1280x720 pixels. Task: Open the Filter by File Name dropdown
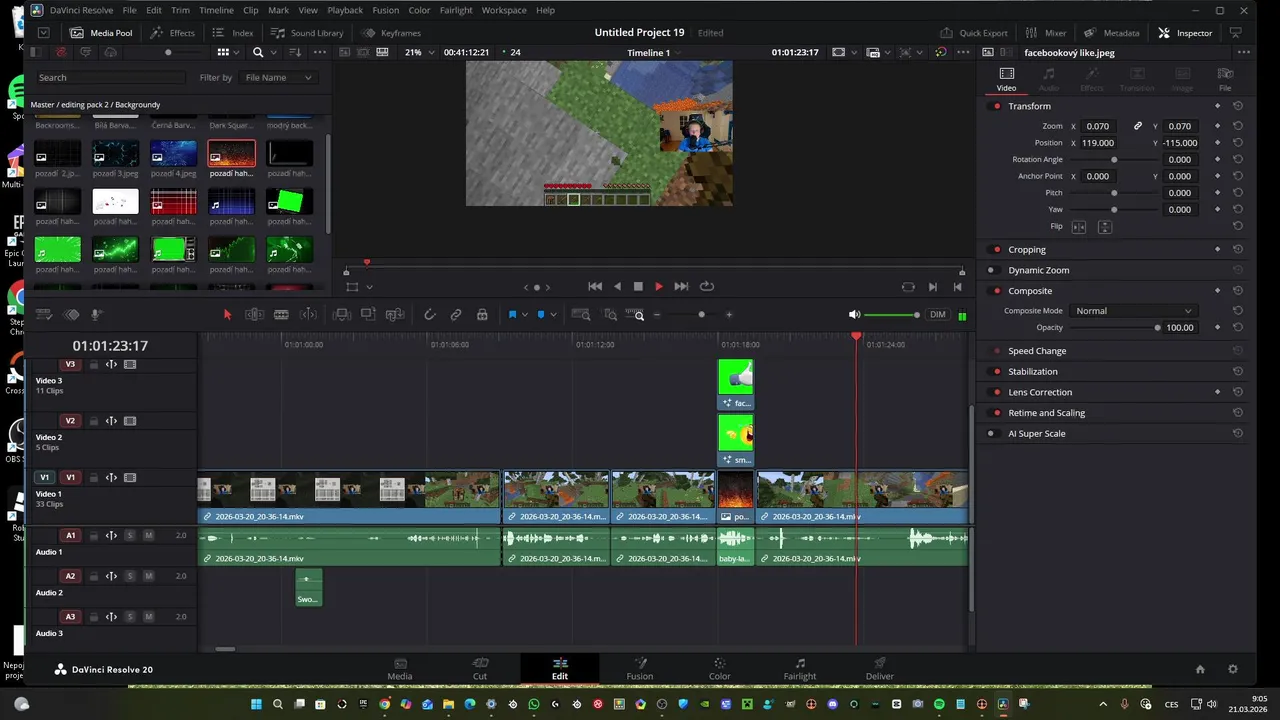coord(278,77)
